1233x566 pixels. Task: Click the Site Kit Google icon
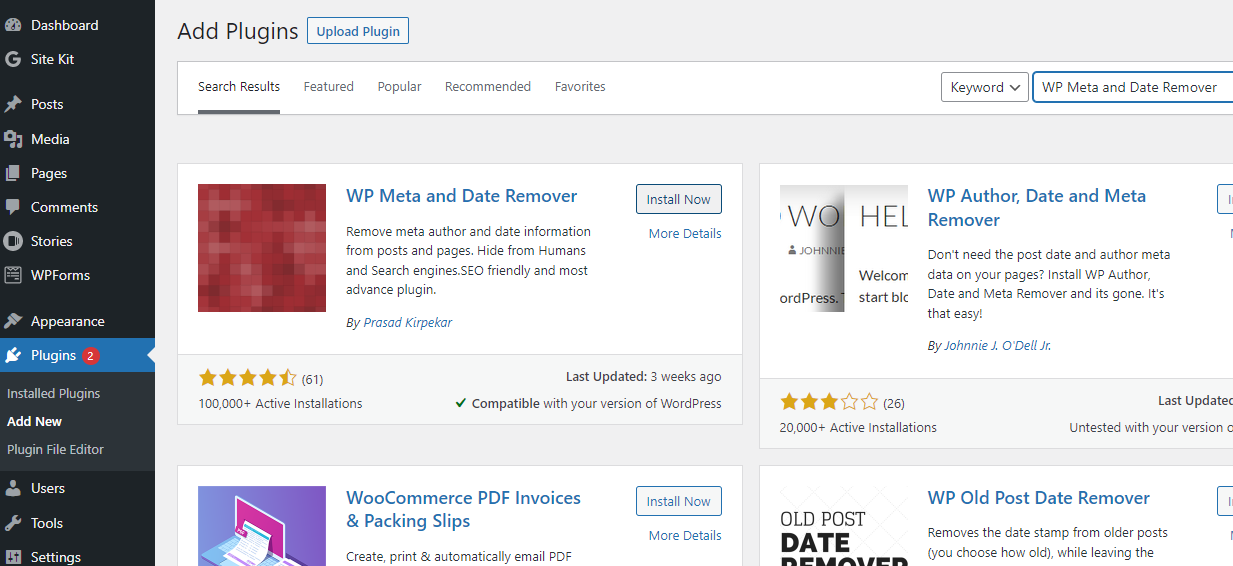coord(13,59)
